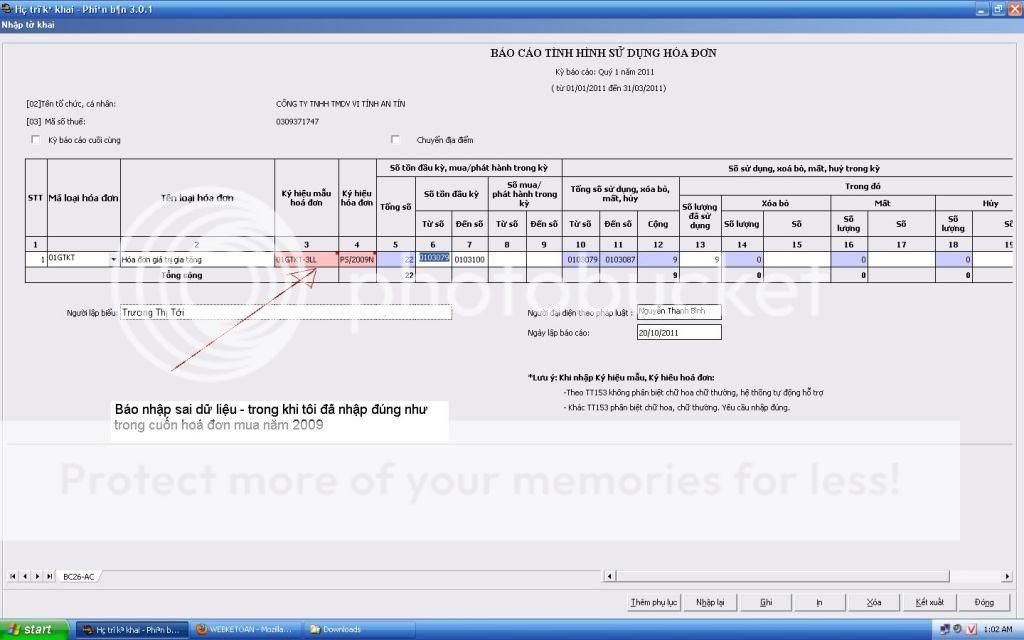This screenshot has height=640, width=1024.
Task: Select the 'Người lập biểu' name field
Action: 285,312
